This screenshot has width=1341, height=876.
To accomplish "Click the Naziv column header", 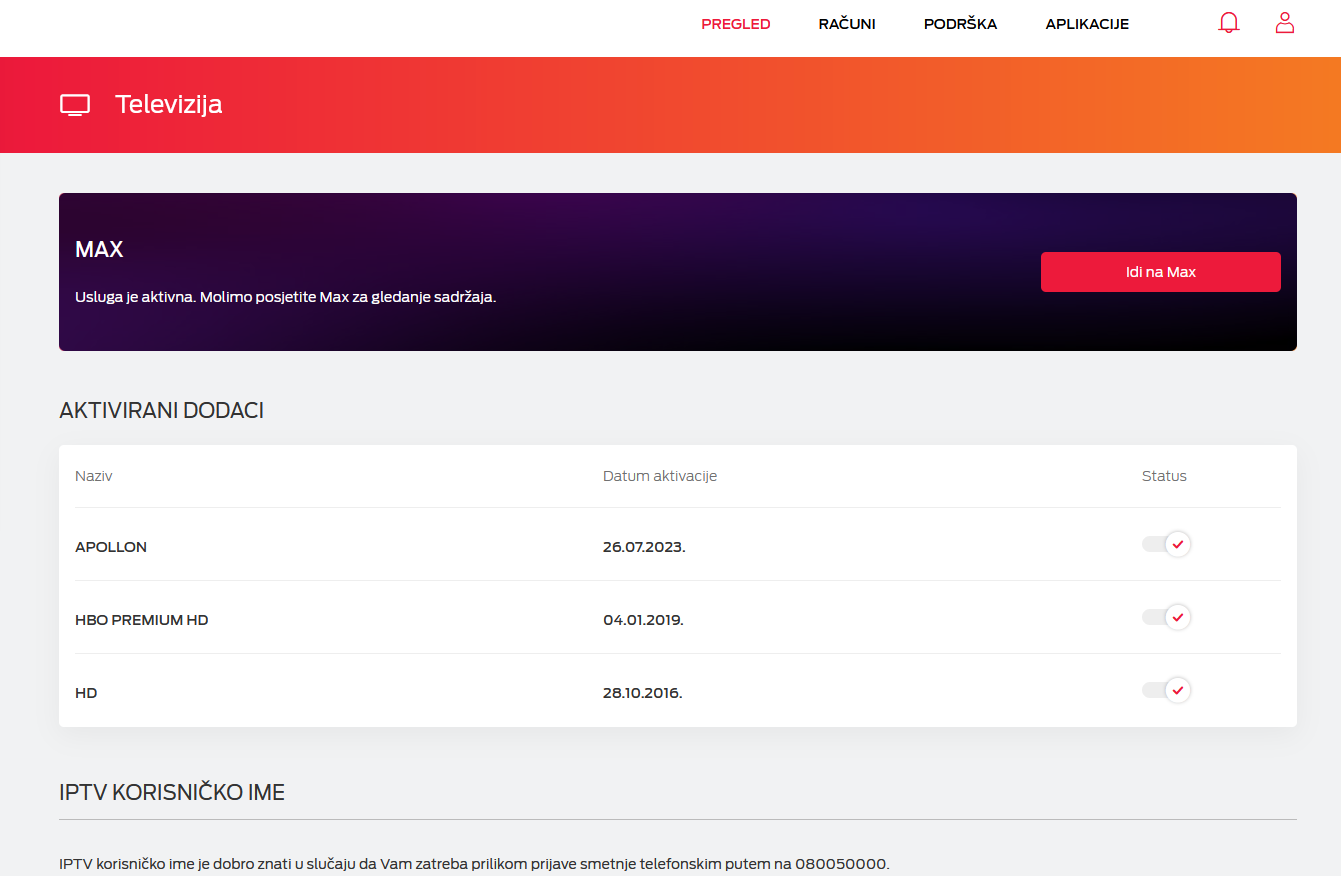I will point(94,476).
